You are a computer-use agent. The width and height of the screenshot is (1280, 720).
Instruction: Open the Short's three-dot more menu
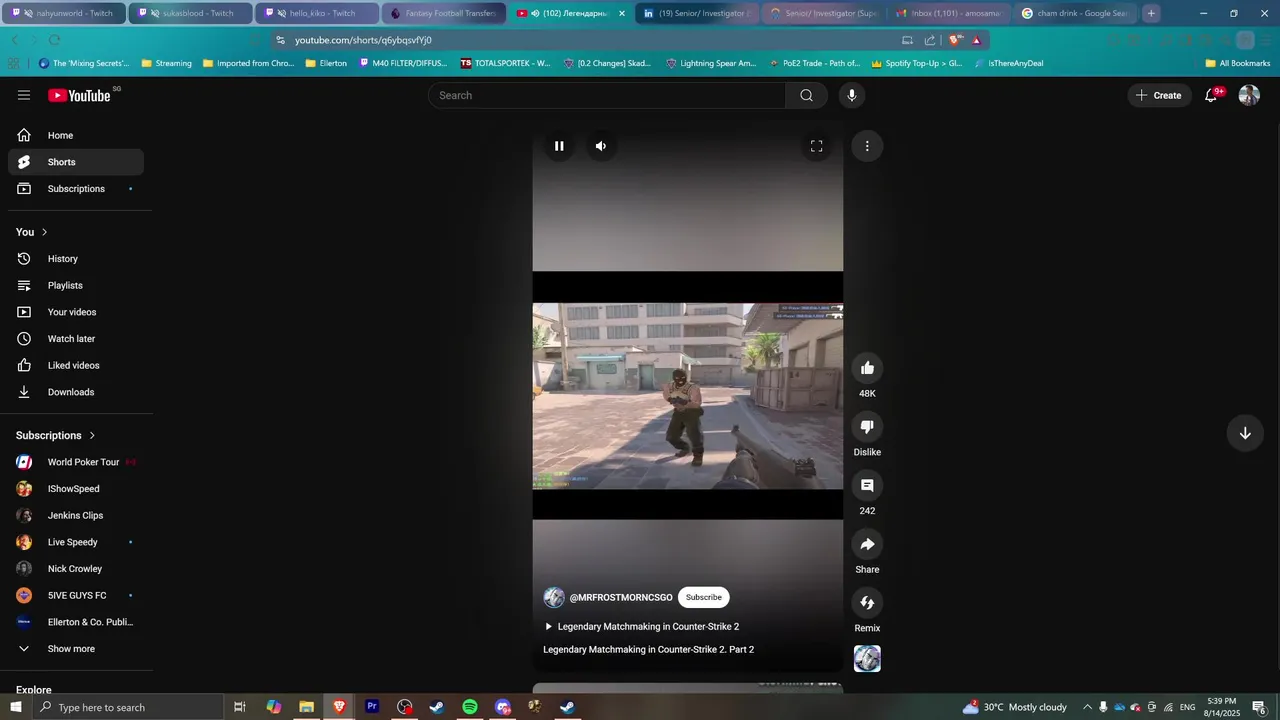[x=867, y=146]
